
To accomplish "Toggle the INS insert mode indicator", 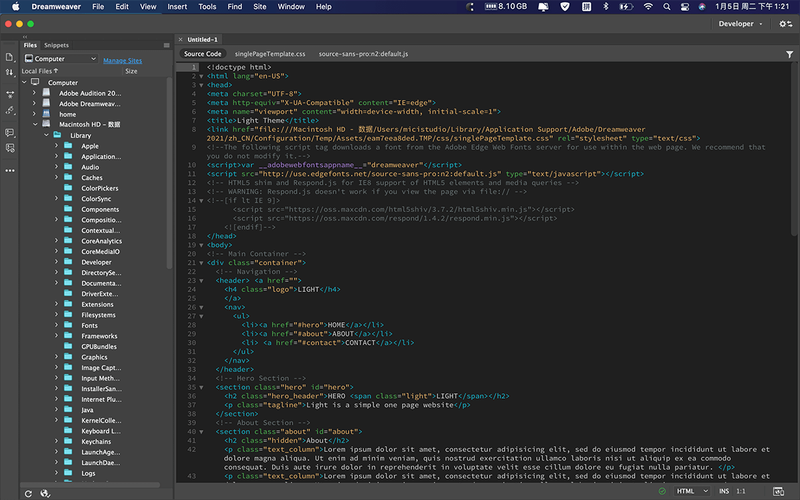I will 725,492.
